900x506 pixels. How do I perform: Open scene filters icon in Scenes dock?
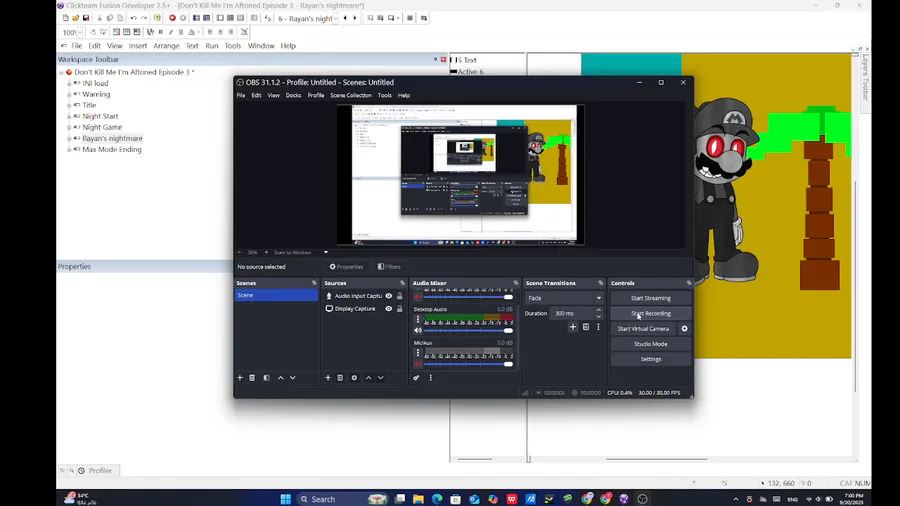coord(266,377)
